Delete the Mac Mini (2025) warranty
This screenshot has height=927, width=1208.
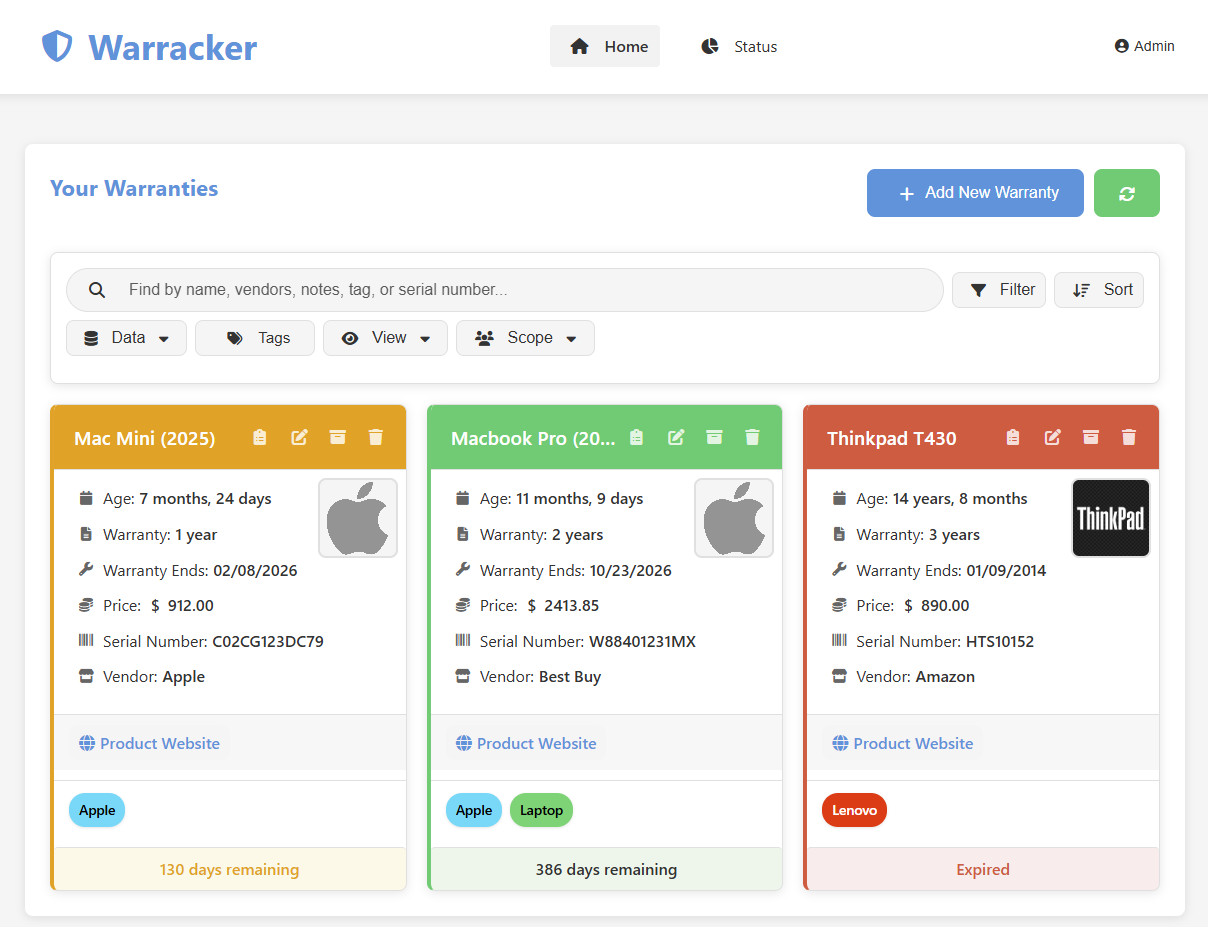coord(376,437)
